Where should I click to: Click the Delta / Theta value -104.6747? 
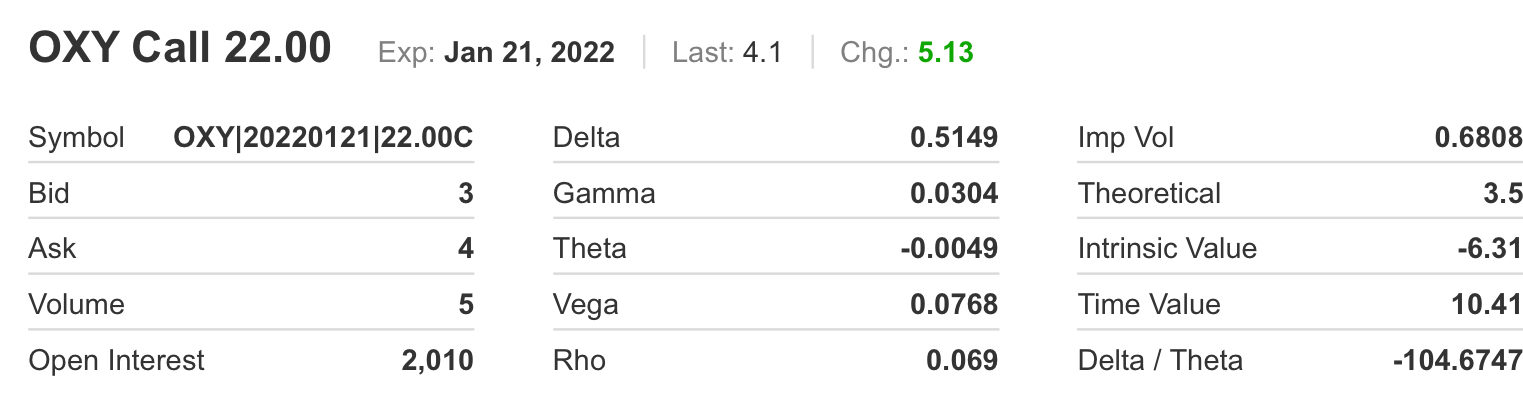(x=1458, y=360)
